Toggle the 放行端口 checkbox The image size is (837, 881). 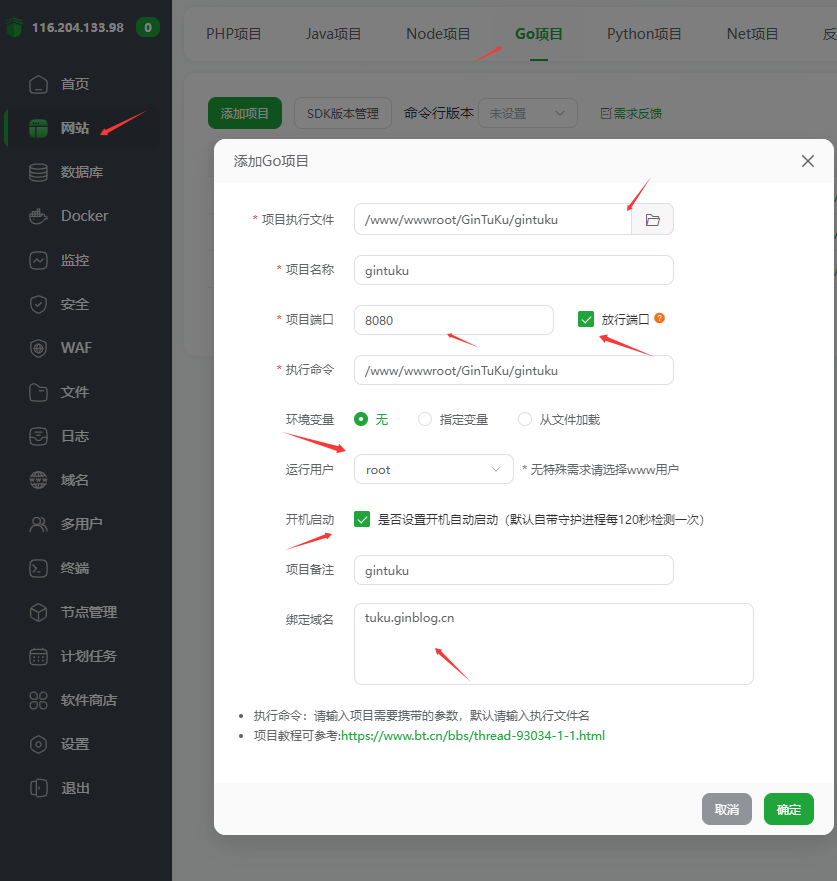pyautogui.click(x=585, y=319)
